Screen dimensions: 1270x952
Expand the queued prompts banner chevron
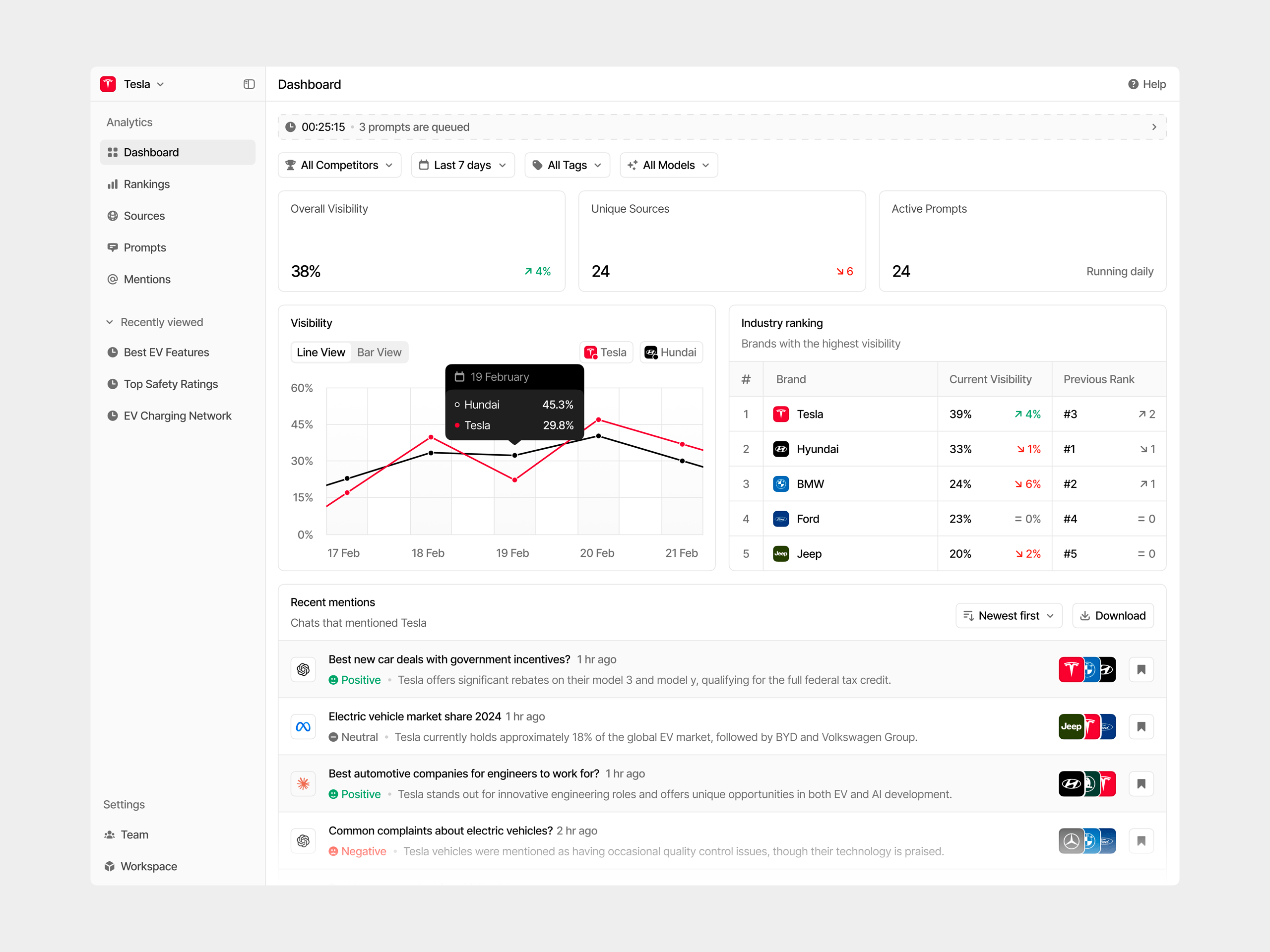1154,127
